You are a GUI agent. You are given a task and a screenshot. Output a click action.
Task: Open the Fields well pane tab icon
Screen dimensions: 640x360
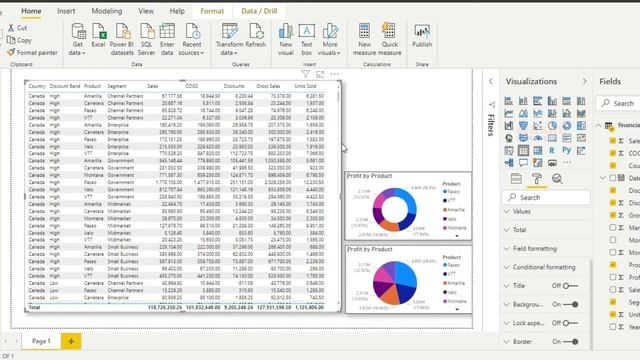click(516, 178)
